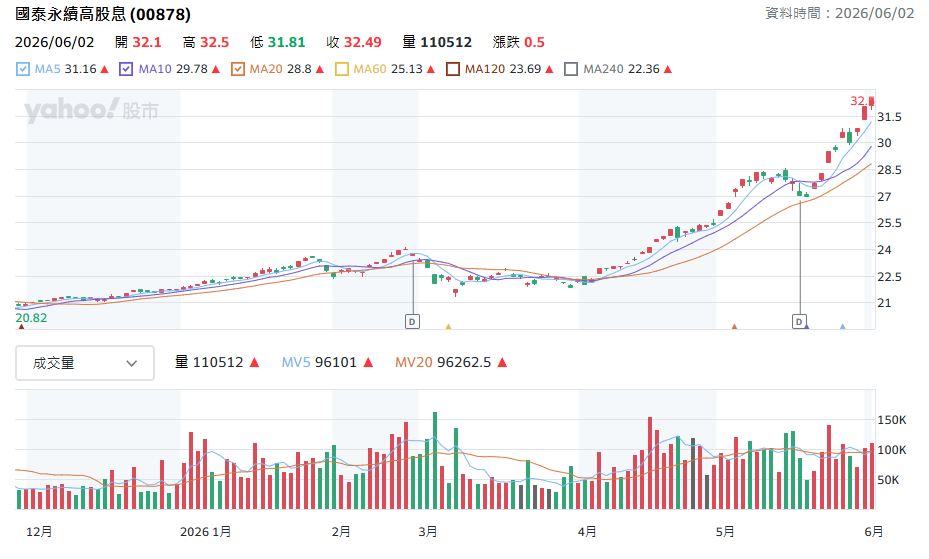Uncheck the MA20 moving average checkbox
This screenshot has width=929, height=559.
[x=238, y=69]
